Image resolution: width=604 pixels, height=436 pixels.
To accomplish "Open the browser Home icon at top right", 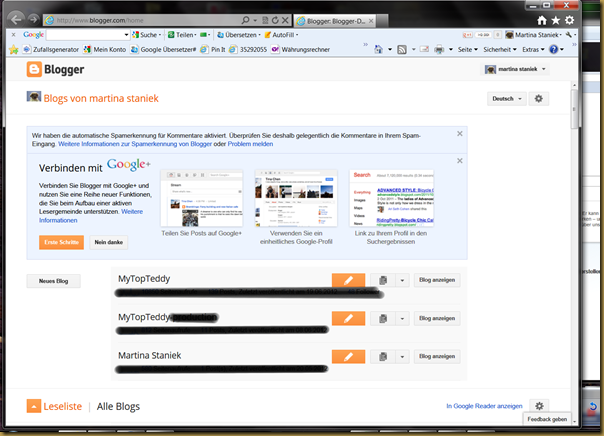I will [542, 20].
